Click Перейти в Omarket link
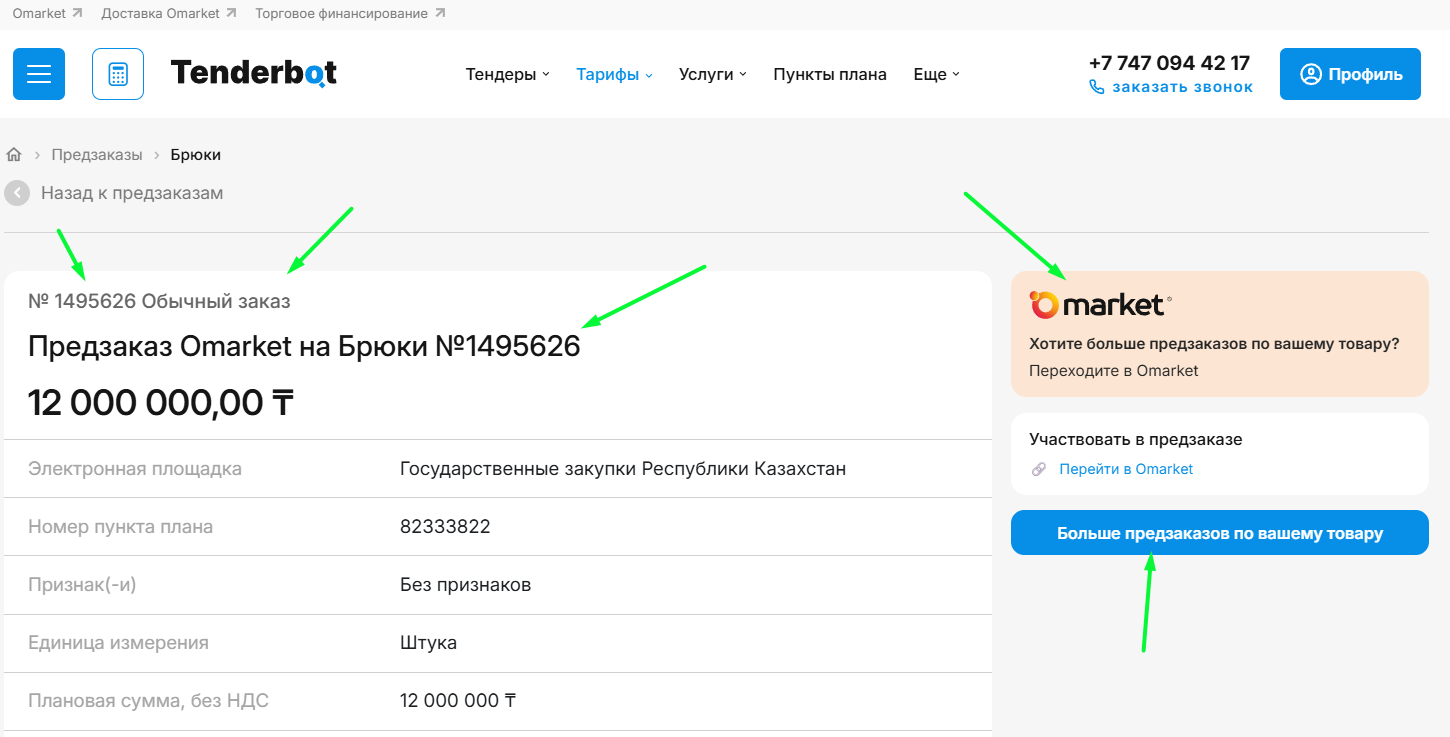Image resolution: width=1450 pixels, height=737 pixels. 1126,469
